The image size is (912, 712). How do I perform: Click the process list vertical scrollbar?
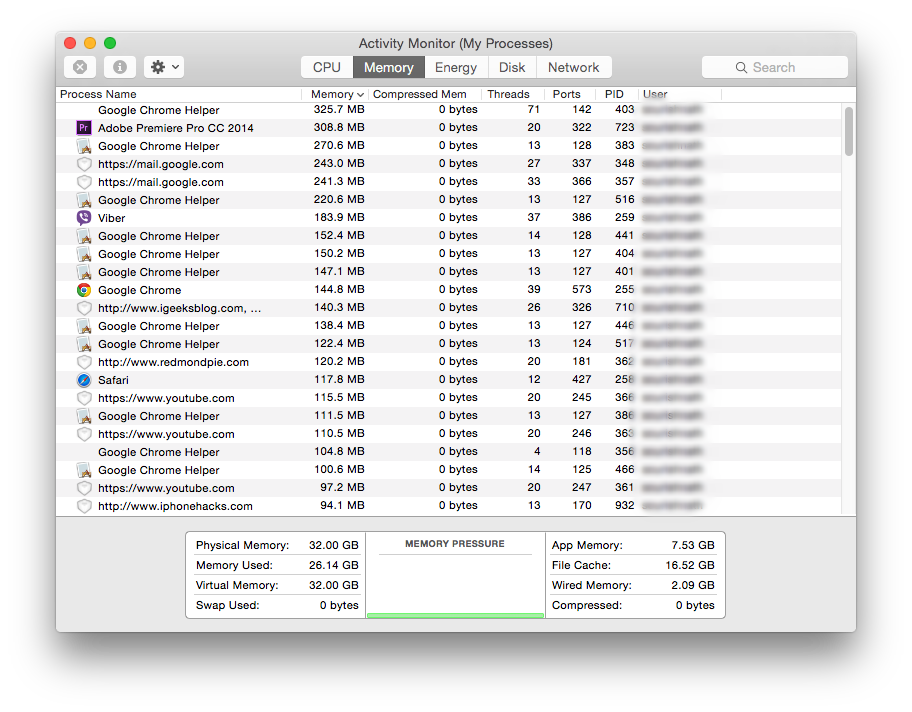click(849, 131)
